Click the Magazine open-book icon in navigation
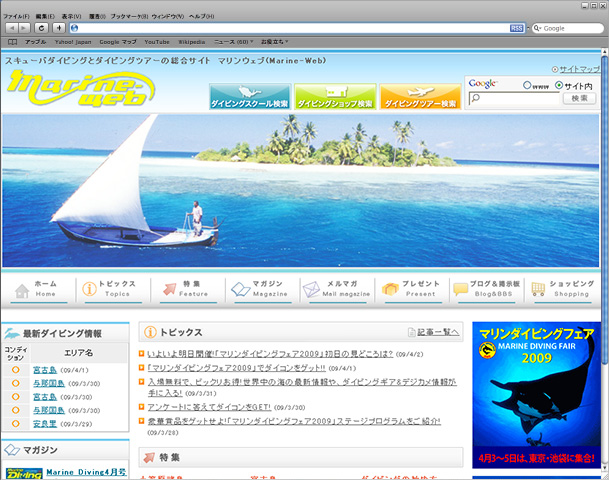Image resolution: width=609 pixels, height=480 pixels. pos(241,290)
